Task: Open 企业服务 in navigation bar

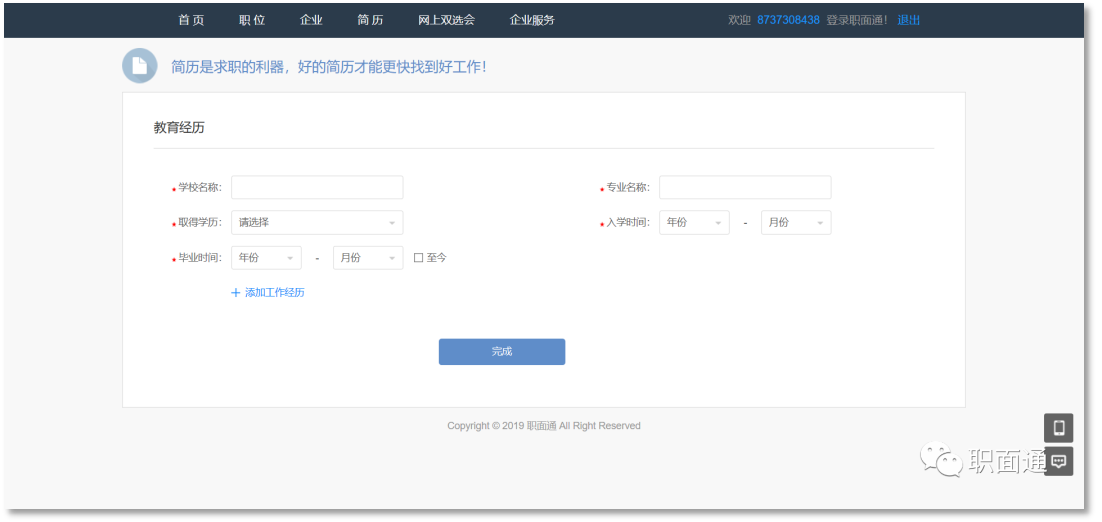Action: [x=532, y=20]
